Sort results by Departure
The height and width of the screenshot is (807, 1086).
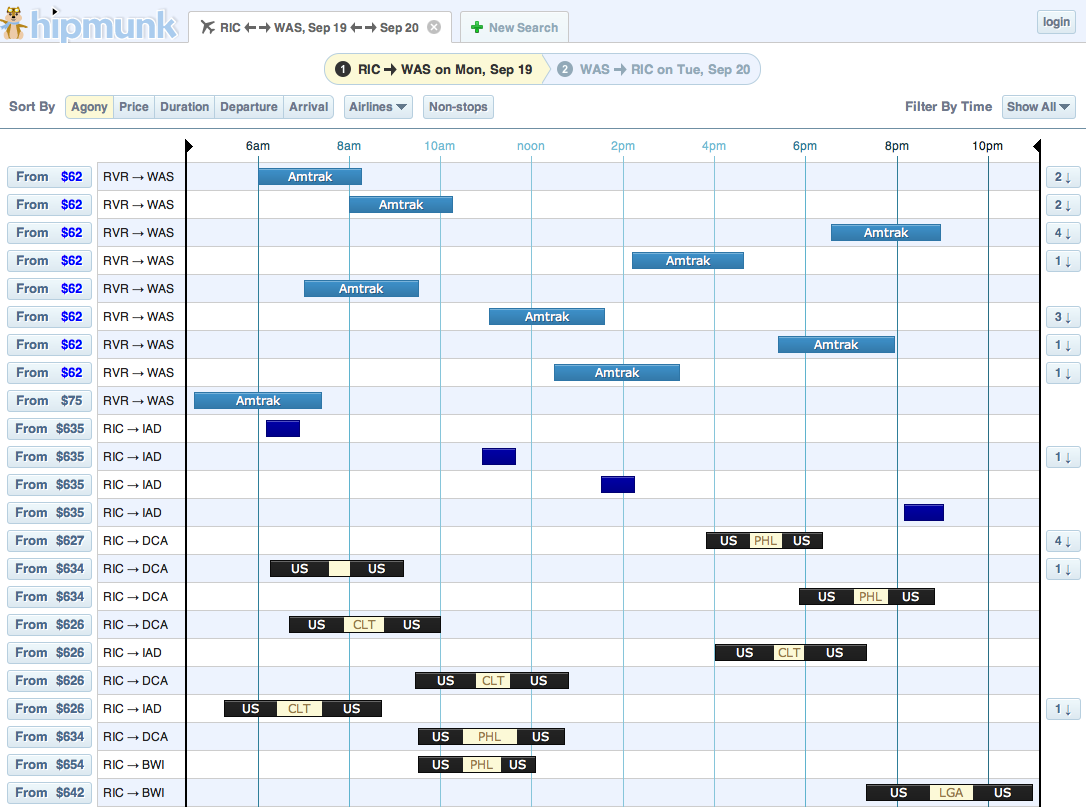249,107
